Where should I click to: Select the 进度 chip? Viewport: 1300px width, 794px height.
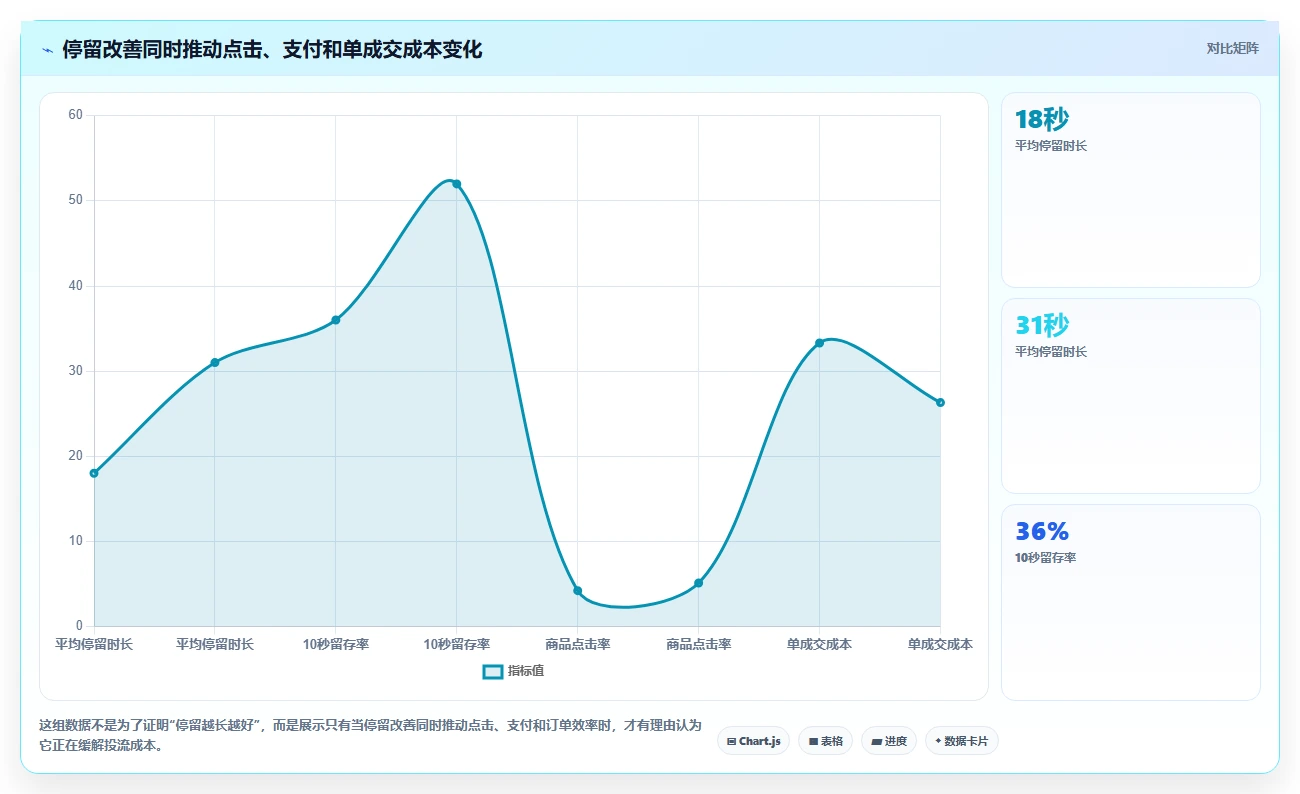click(x=888, y=741)
